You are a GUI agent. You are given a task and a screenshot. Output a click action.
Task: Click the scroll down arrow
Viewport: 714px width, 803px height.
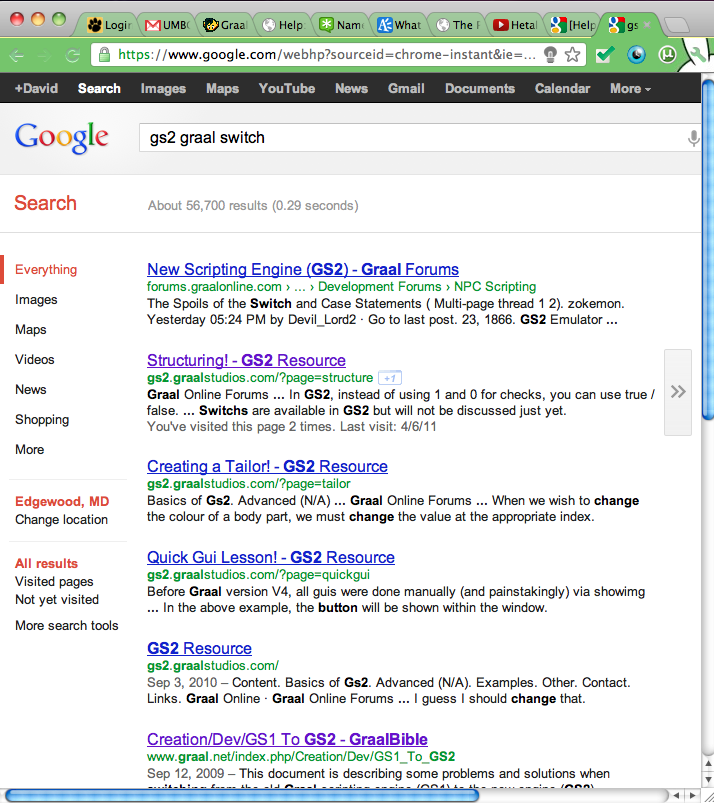click(x=708, y=779)
